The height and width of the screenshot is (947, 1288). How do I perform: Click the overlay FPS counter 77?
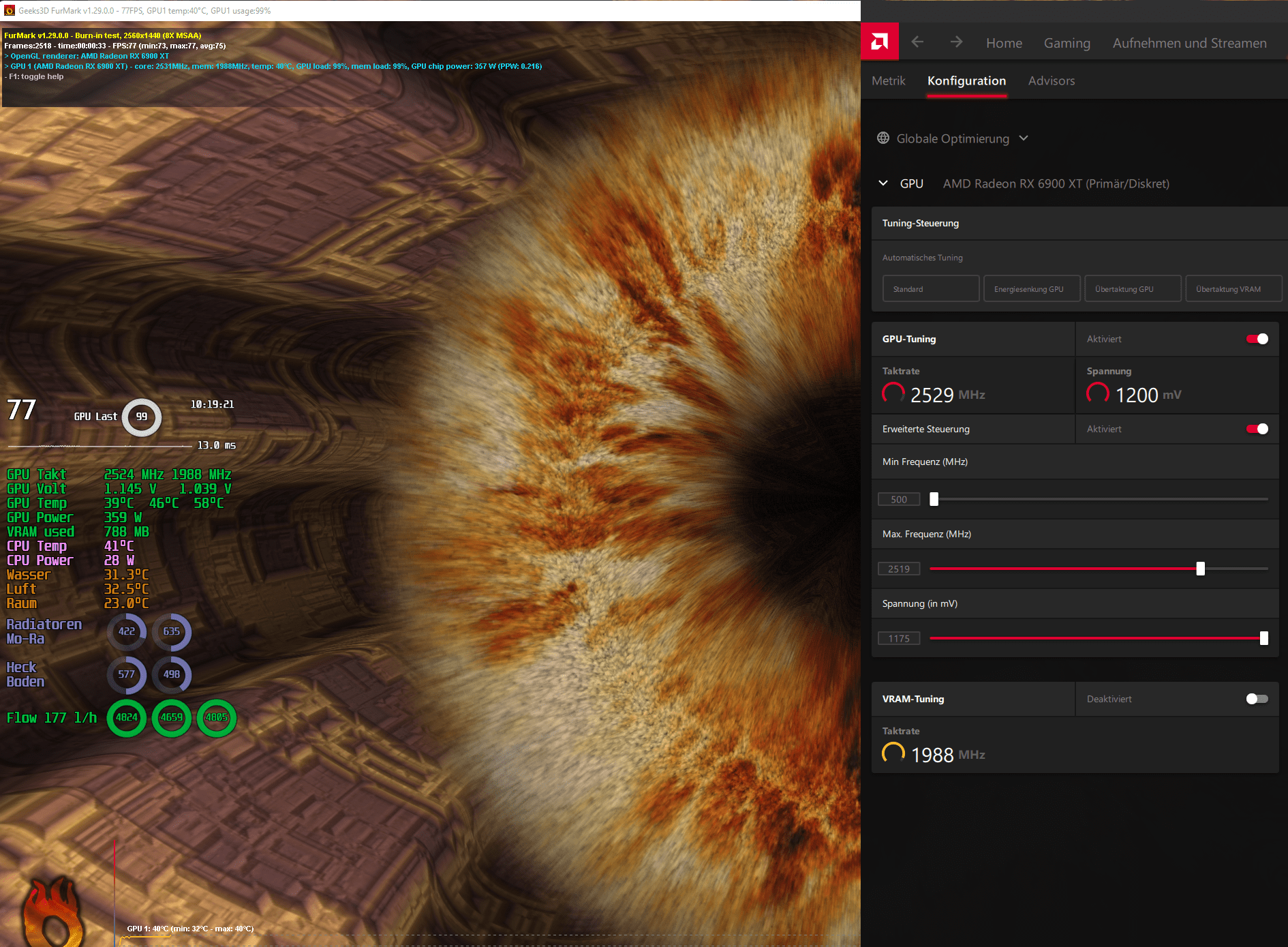pyautogui.click(x=21, y=410)
